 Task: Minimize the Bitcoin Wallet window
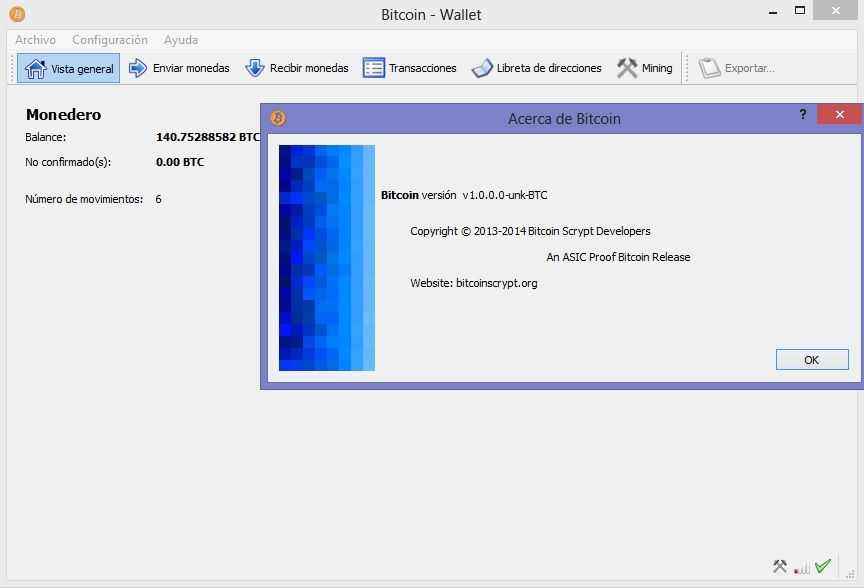(x=773, y=12)
